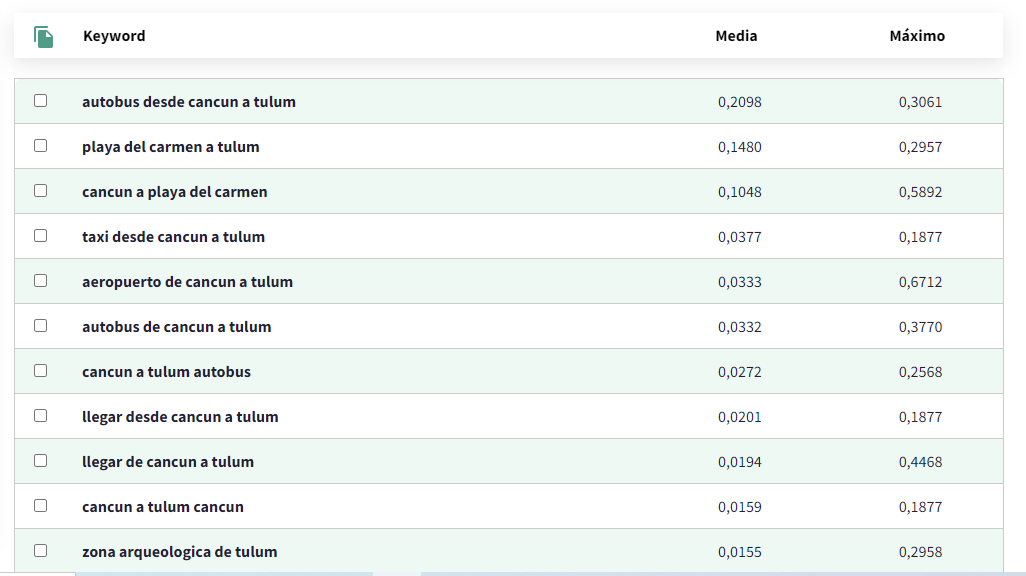Screen dimensions: 1026x576
Task: Mark the aeropuerto de cancun a tulum checkbox
Action: 40,281
